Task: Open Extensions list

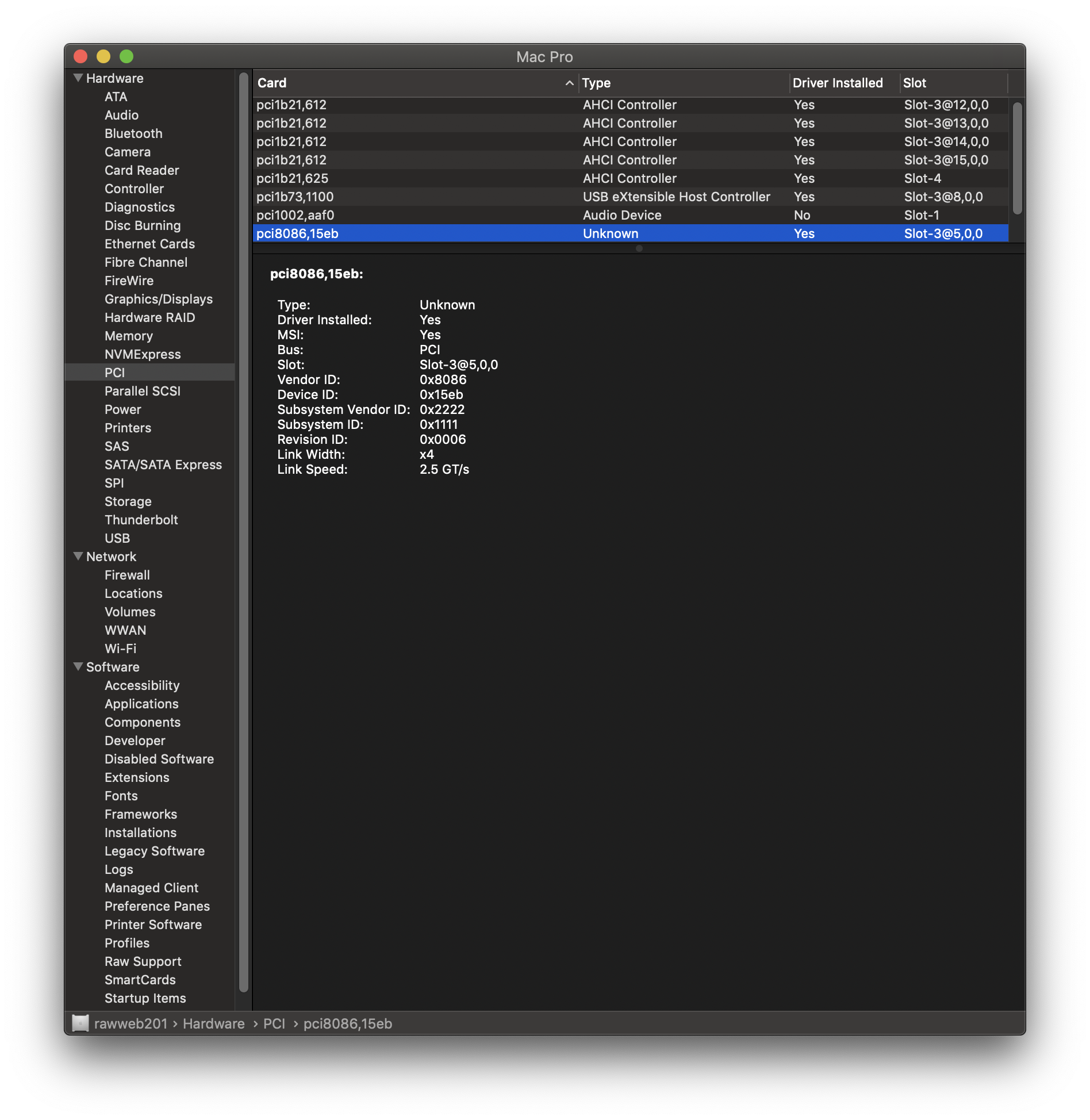Action: [137, 777]
